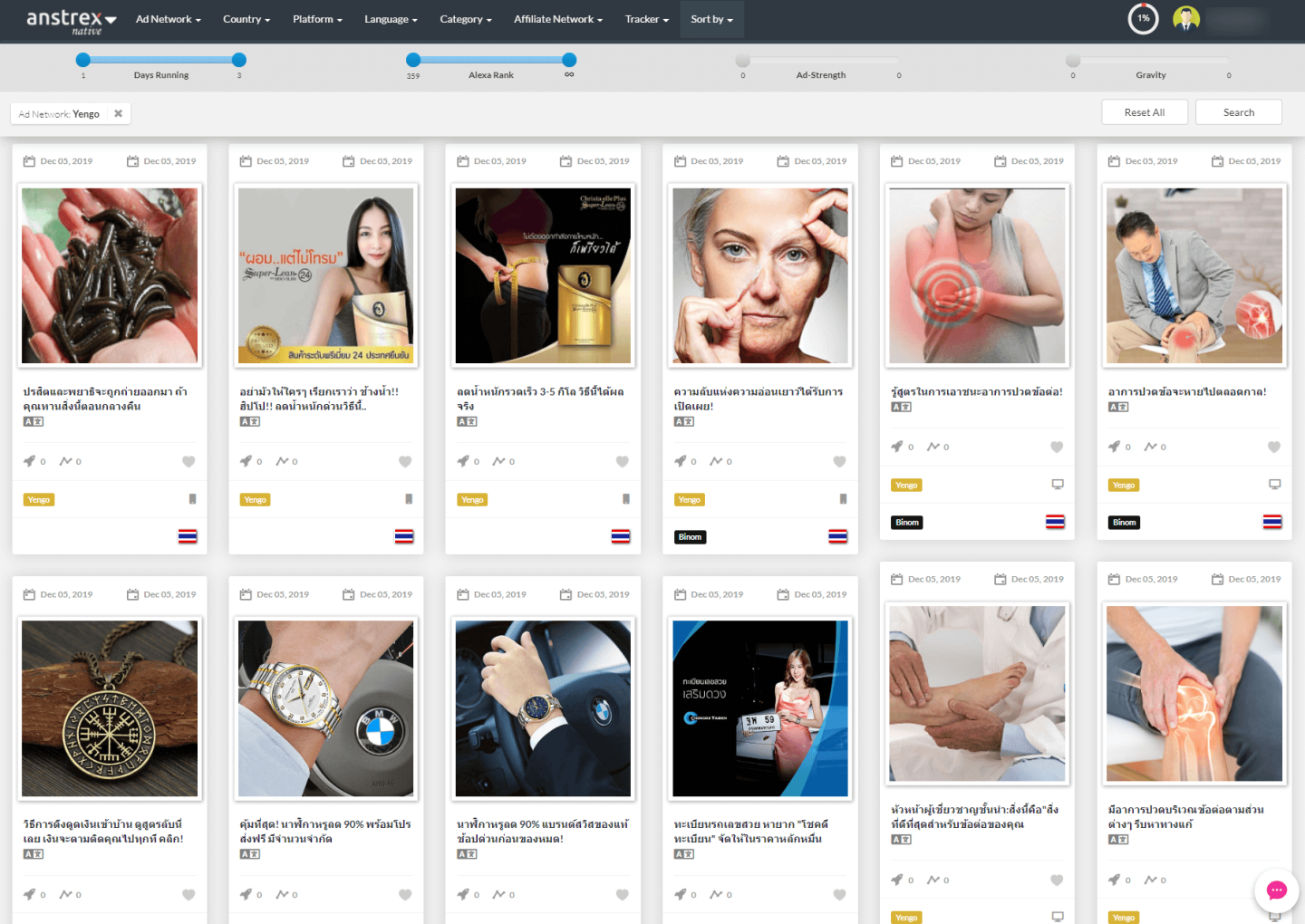The image size is (1305, 924).
Task: Click the 1% progress circle icon
Action: [1143, 19]
